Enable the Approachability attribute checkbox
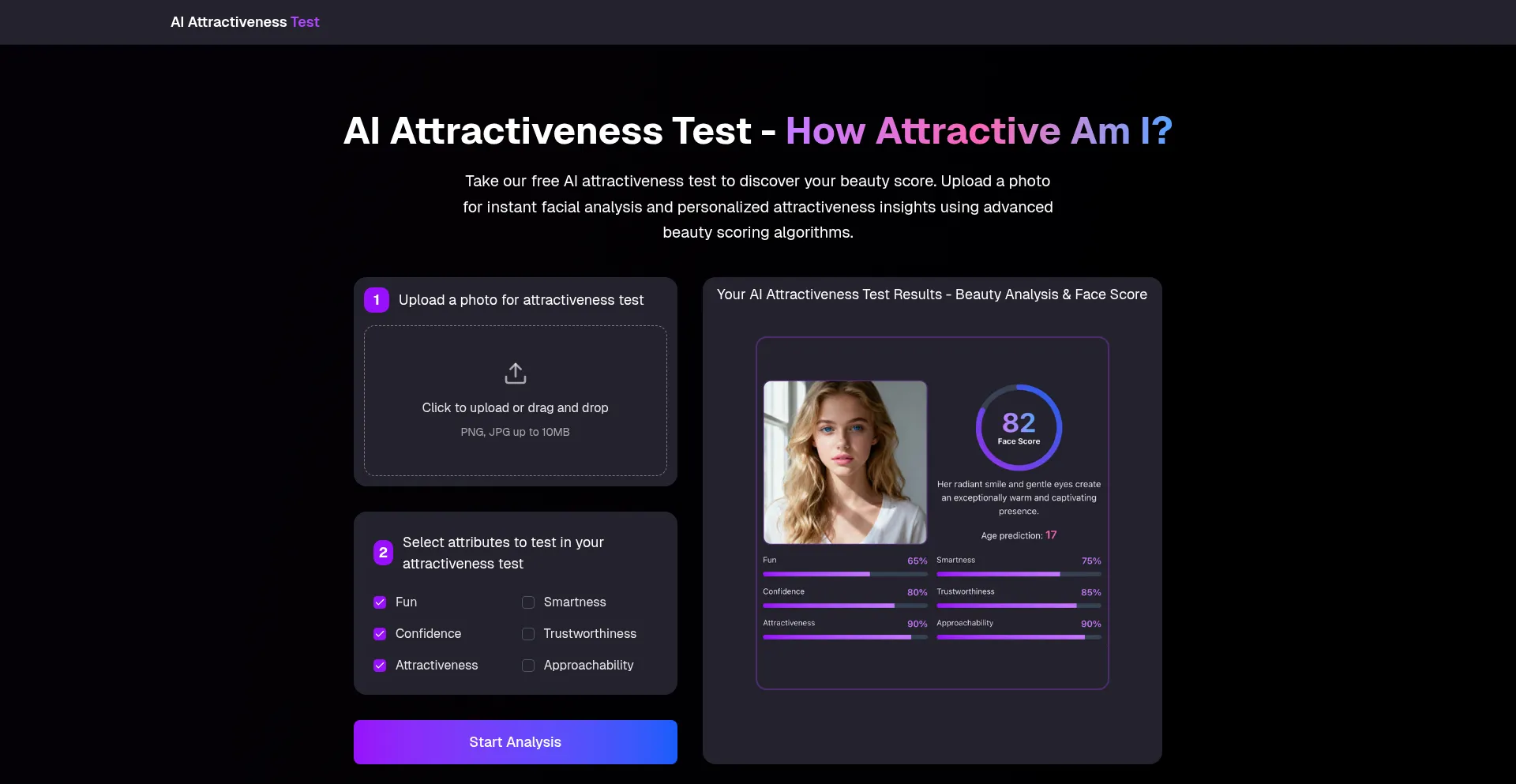Screen dimensions: 1516x784 click(x=528, y=666)
